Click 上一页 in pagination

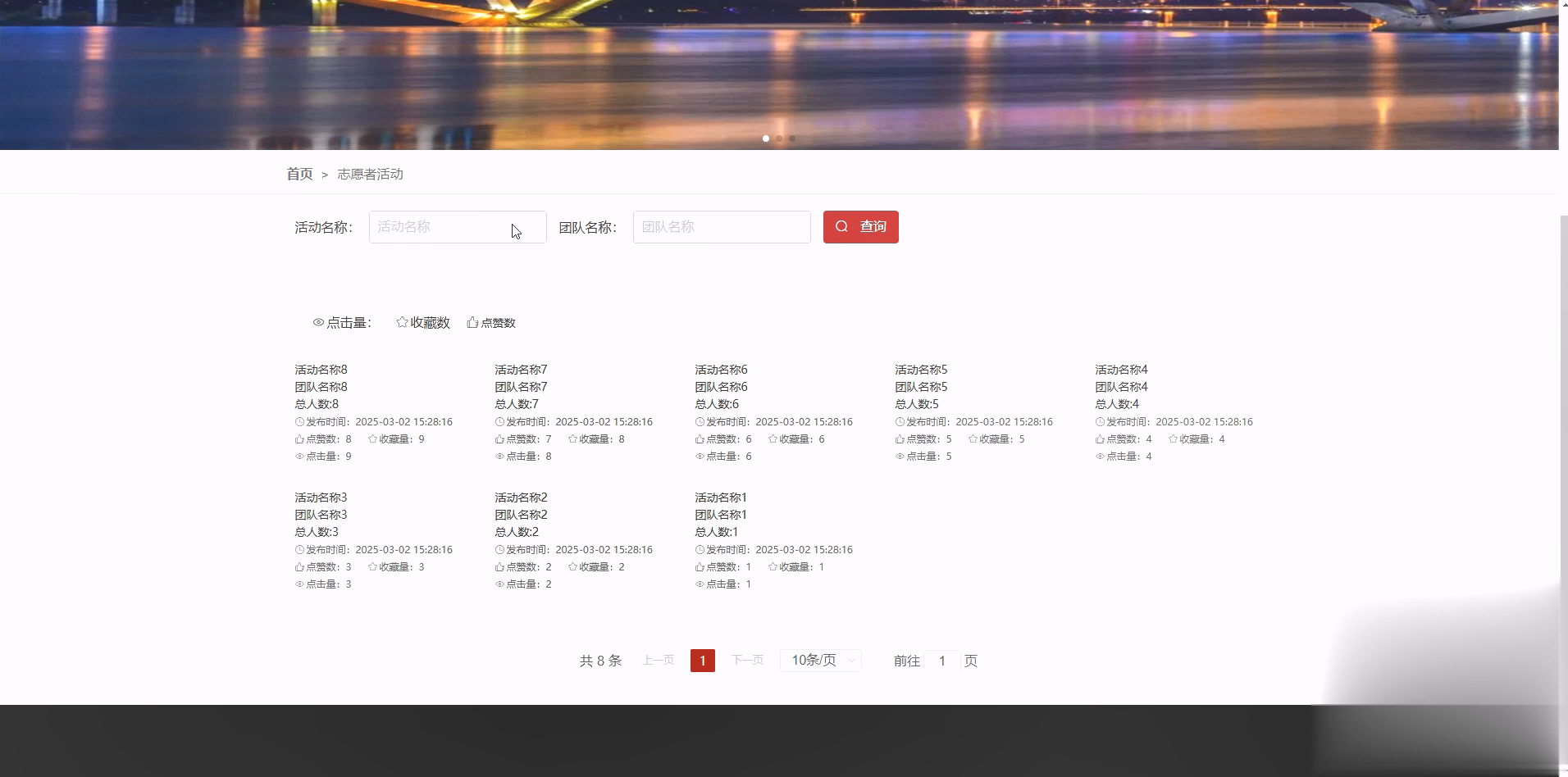point(658,660)
